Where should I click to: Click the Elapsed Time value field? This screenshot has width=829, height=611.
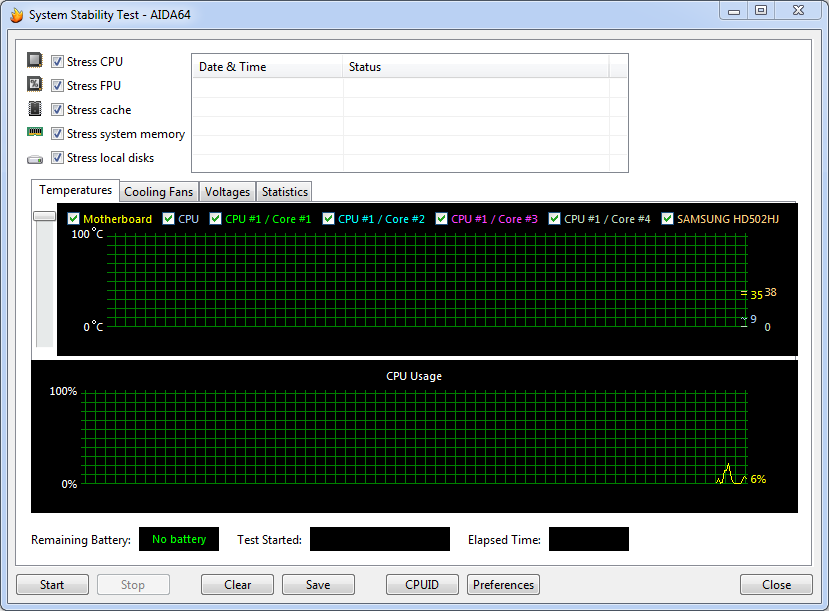coord(589,539)
